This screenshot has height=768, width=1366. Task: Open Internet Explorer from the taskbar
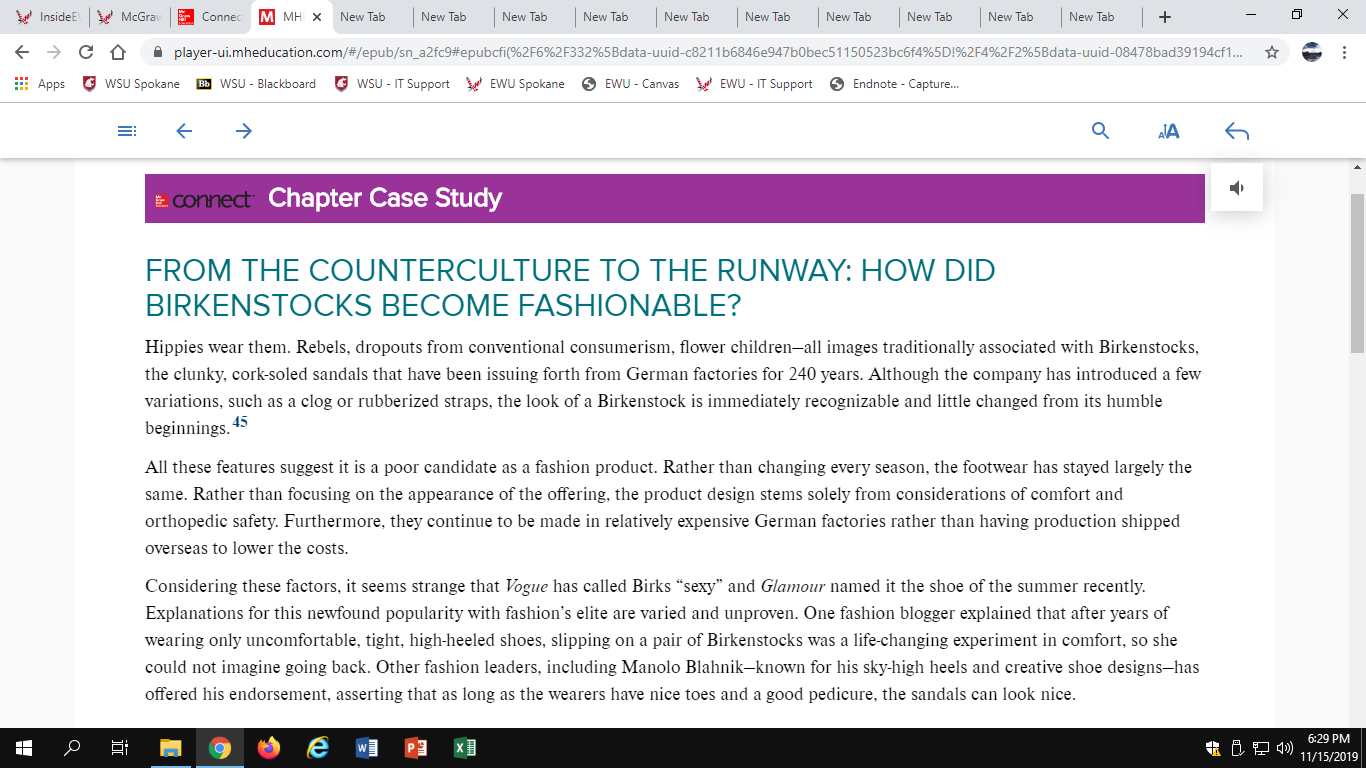click(x=317, y=747)
